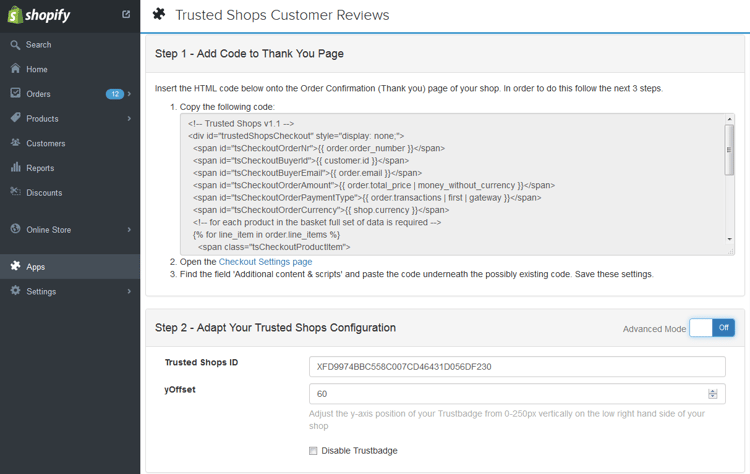Click the Shopify logo
Image resolution: width=750 pixels, height=474 pixels.
(x=39, y=15)
